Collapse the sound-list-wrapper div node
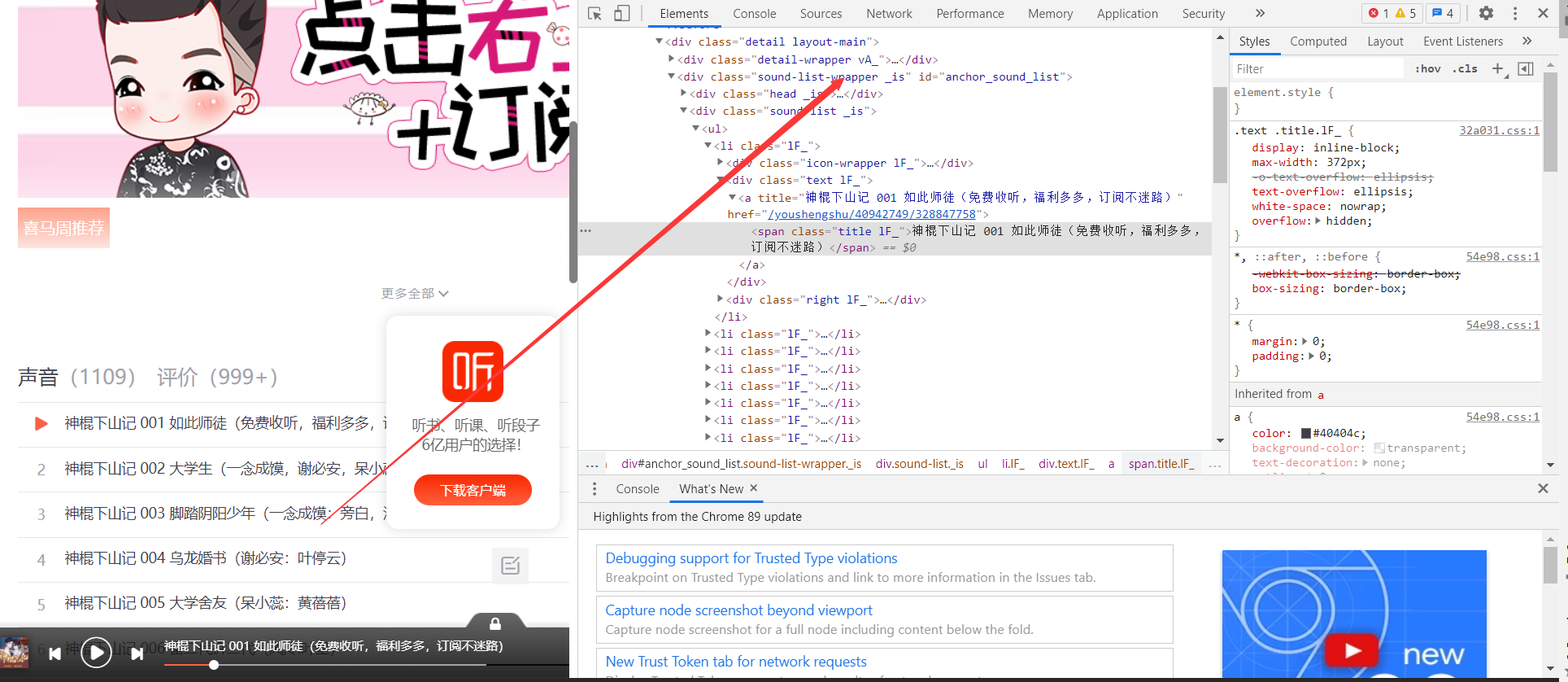1568x682 pixels. pyautogui.click(x=671, y=77)
